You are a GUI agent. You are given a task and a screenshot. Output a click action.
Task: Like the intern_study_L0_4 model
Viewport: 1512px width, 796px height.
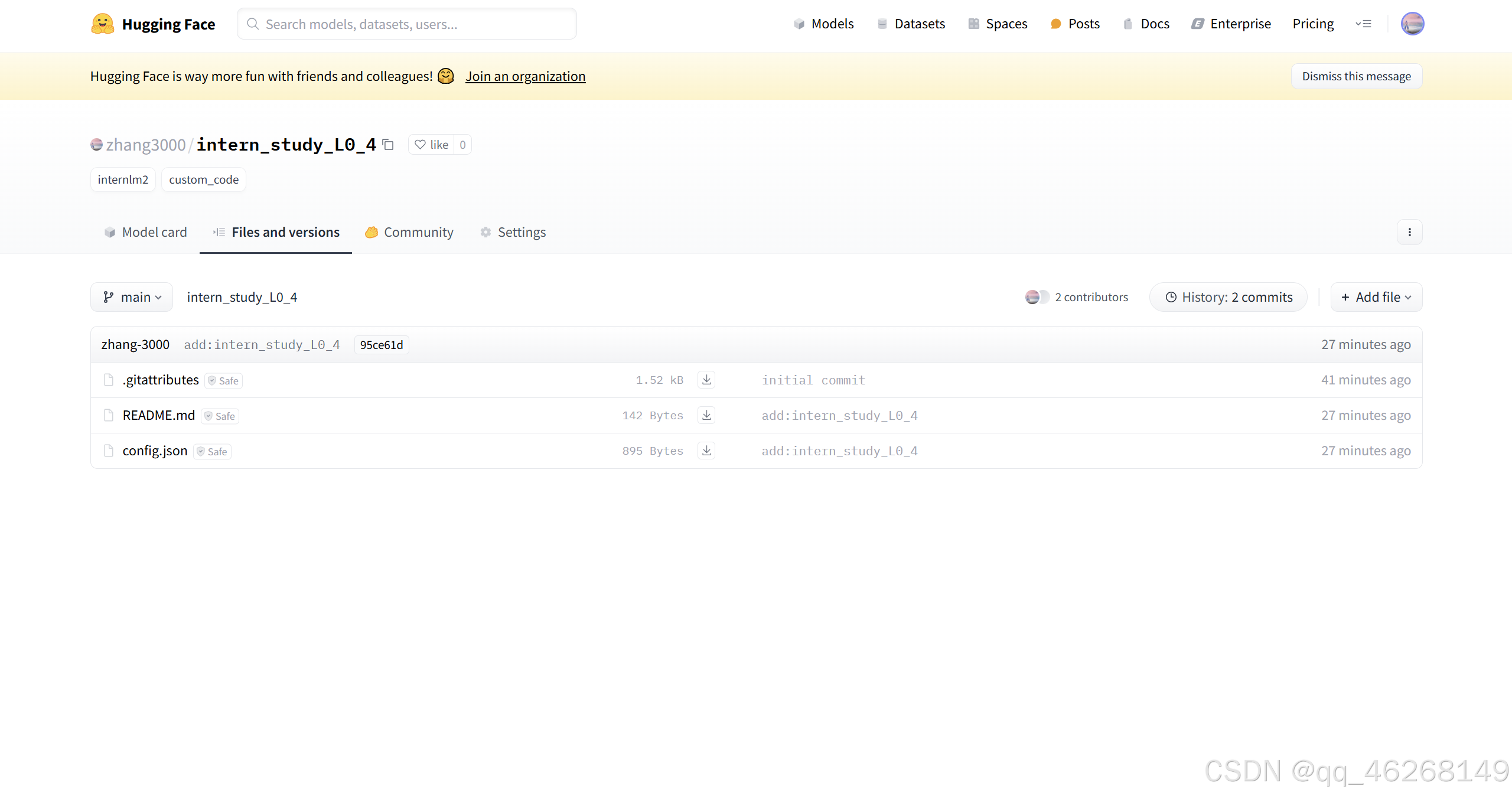(432, 145)
